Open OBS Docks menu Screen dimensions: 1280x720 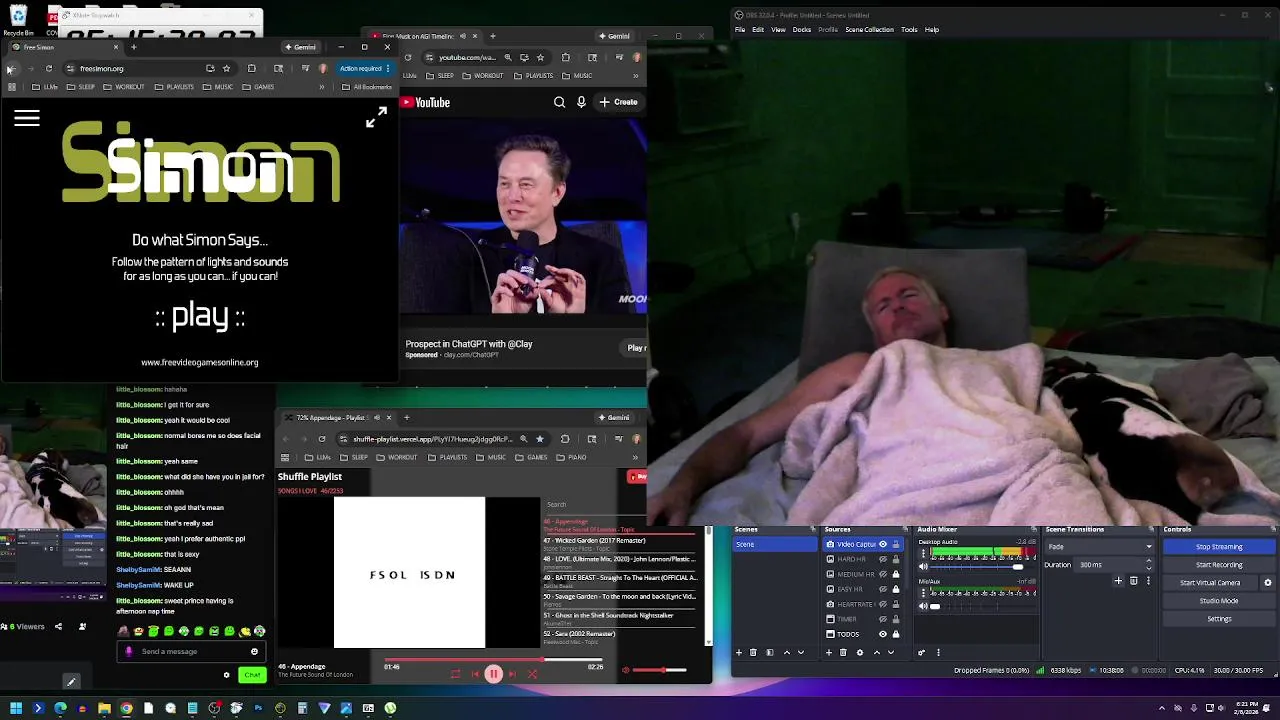802,29
